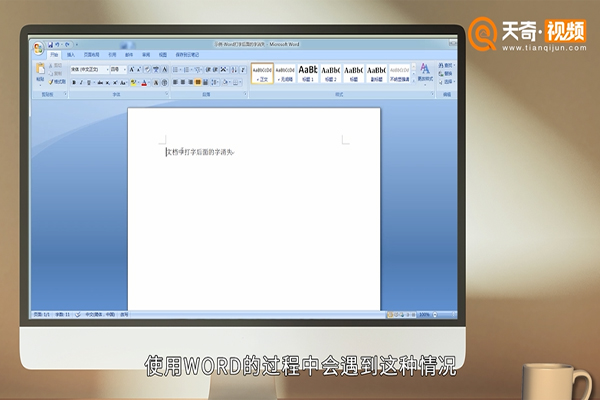Open Asian layout icon in Paragraph group
This screenshot has width=600, height=400.
(x=225, y=70)
